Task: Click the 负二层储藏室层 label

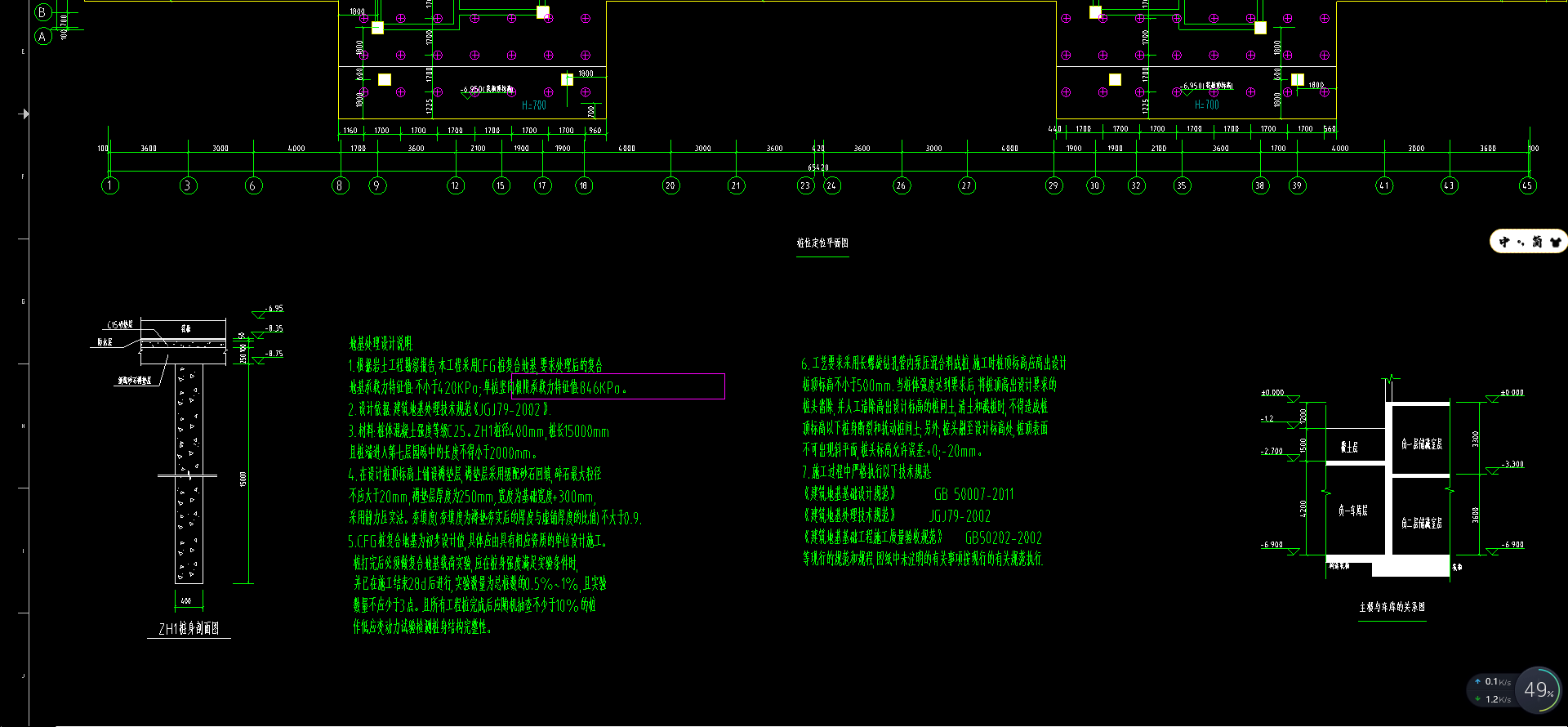Action: click(1422, 523)
